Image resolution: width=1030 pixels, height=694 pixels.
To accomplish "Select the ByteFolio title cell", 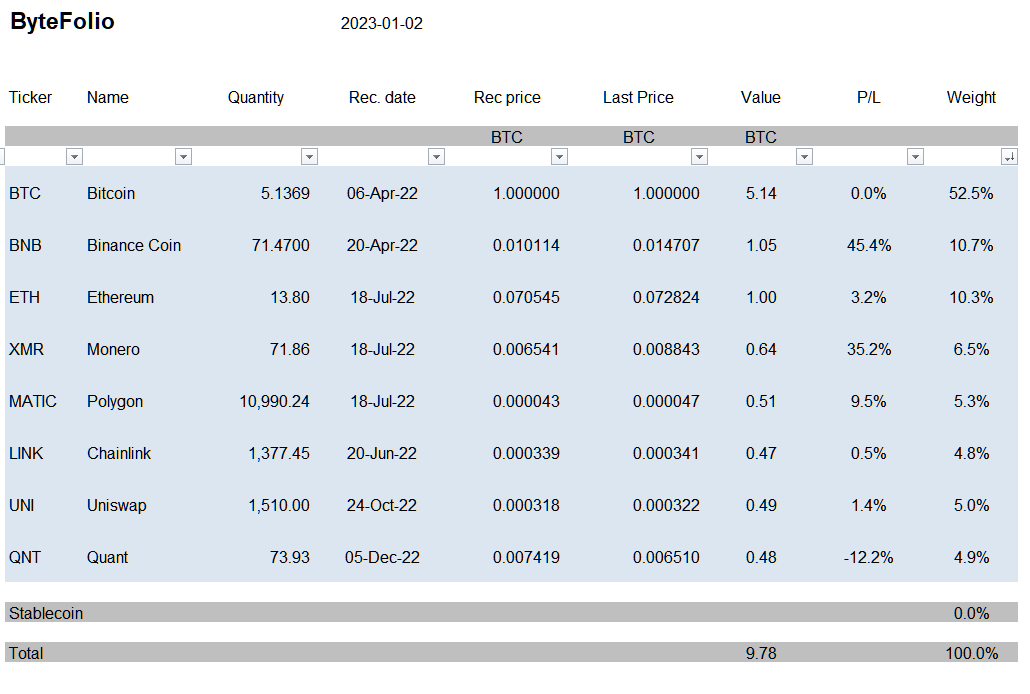I will tap(62, 22).
